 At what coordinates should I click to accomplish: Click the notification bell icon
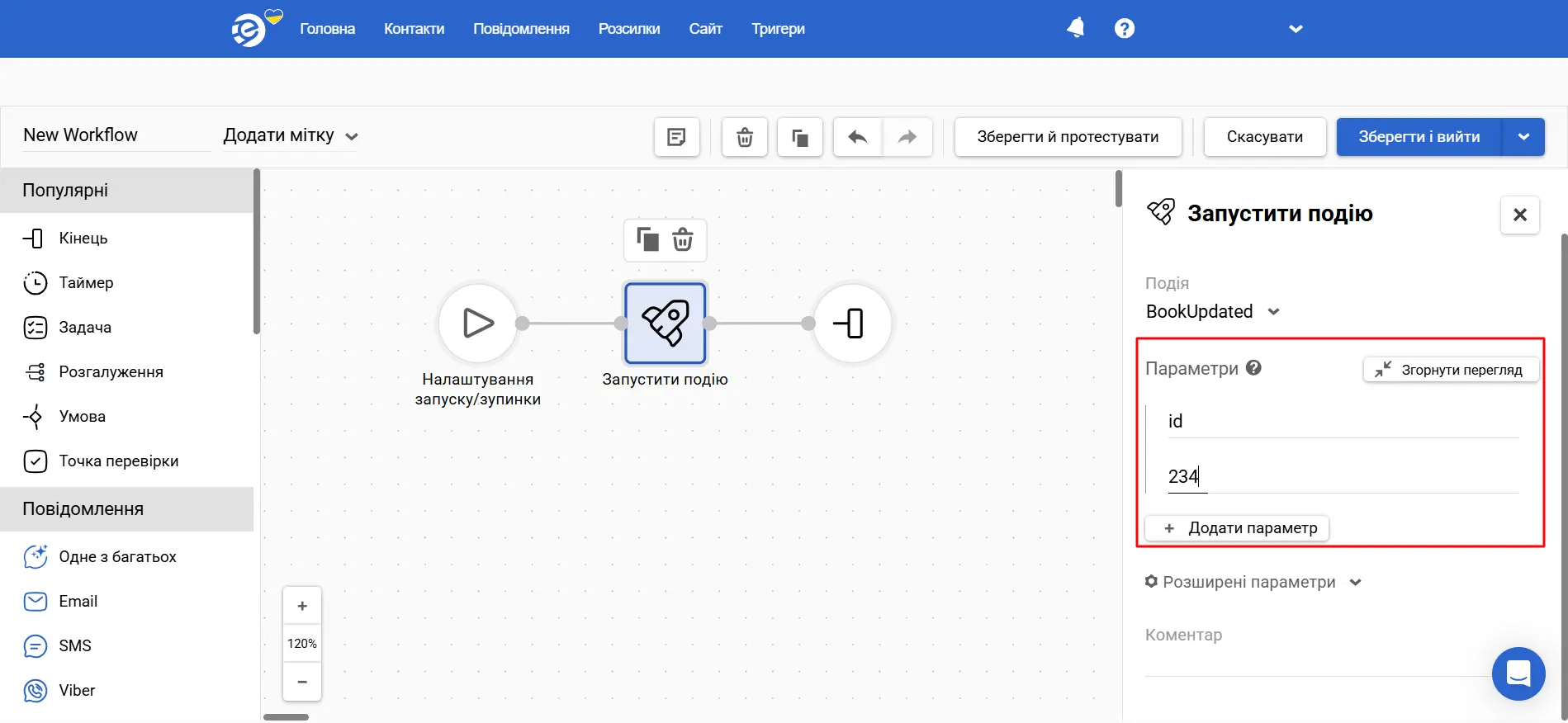point(1075,28)
